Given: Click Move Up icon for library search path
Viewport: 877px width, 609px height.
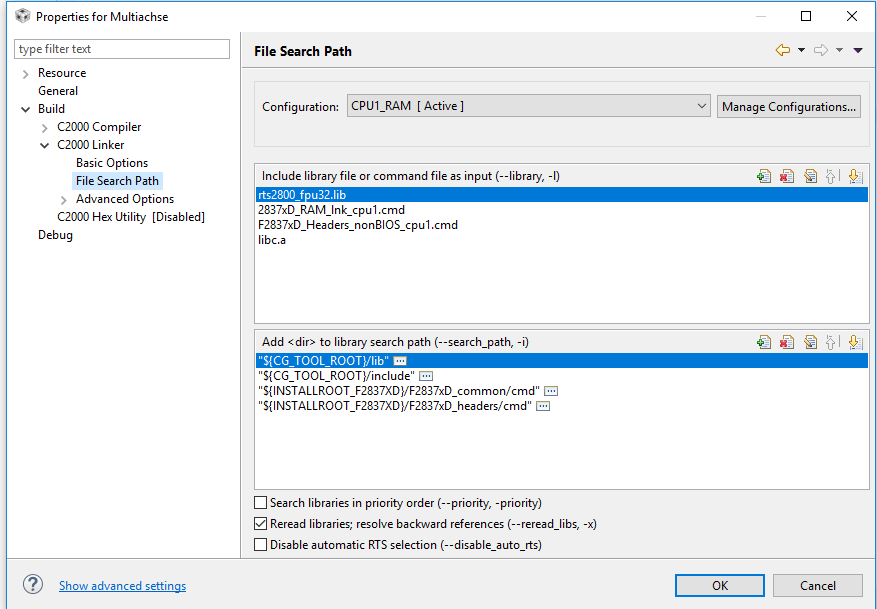Looking at the screenshot, I should (832, 343).
